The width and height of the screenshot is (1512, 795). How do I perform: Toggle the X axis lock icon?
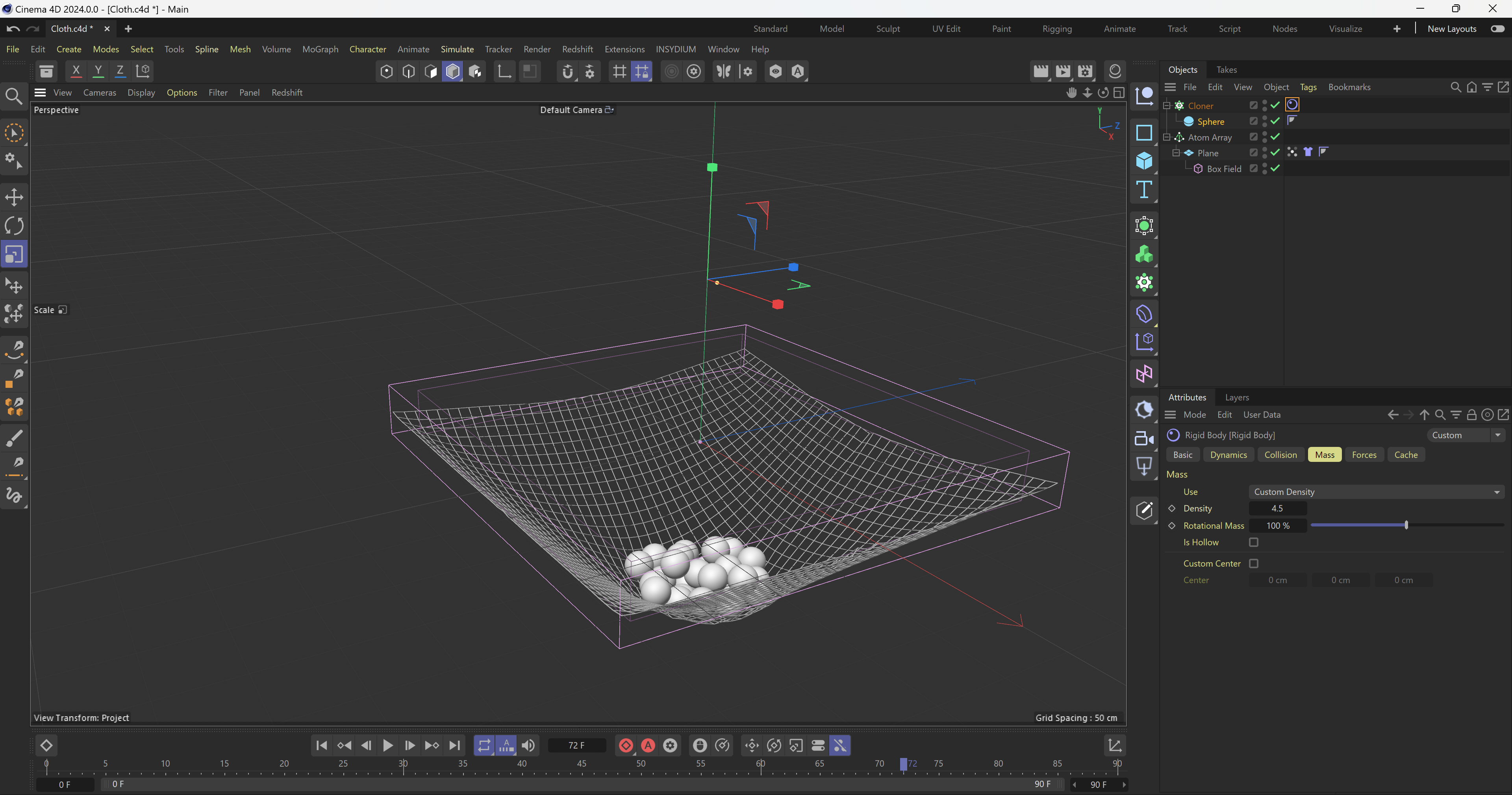coord(76,71)
